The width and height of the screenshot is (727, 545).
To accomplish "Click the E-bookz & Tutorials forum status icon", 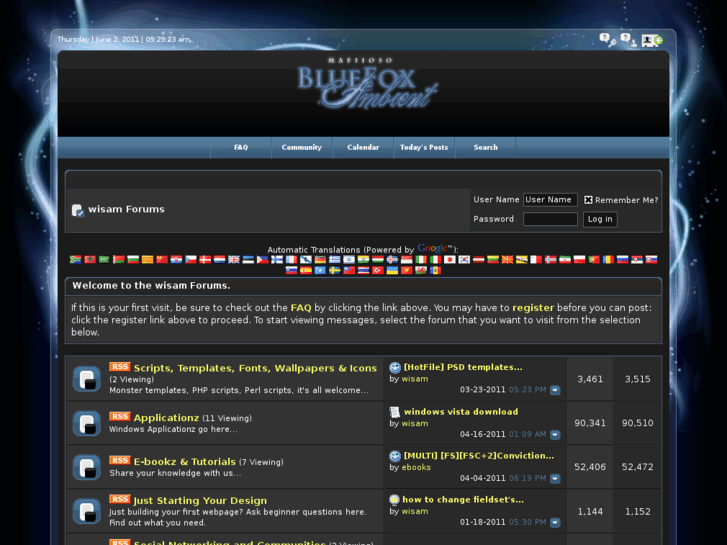I will (87, 467).
